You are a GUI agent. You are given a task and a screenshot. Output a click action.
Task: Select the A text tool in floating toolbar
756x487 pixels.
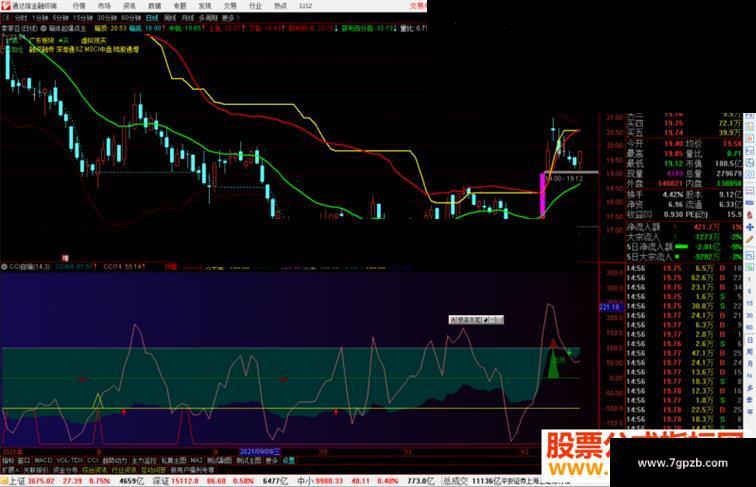pyautogui.click(x=453, y=320)
